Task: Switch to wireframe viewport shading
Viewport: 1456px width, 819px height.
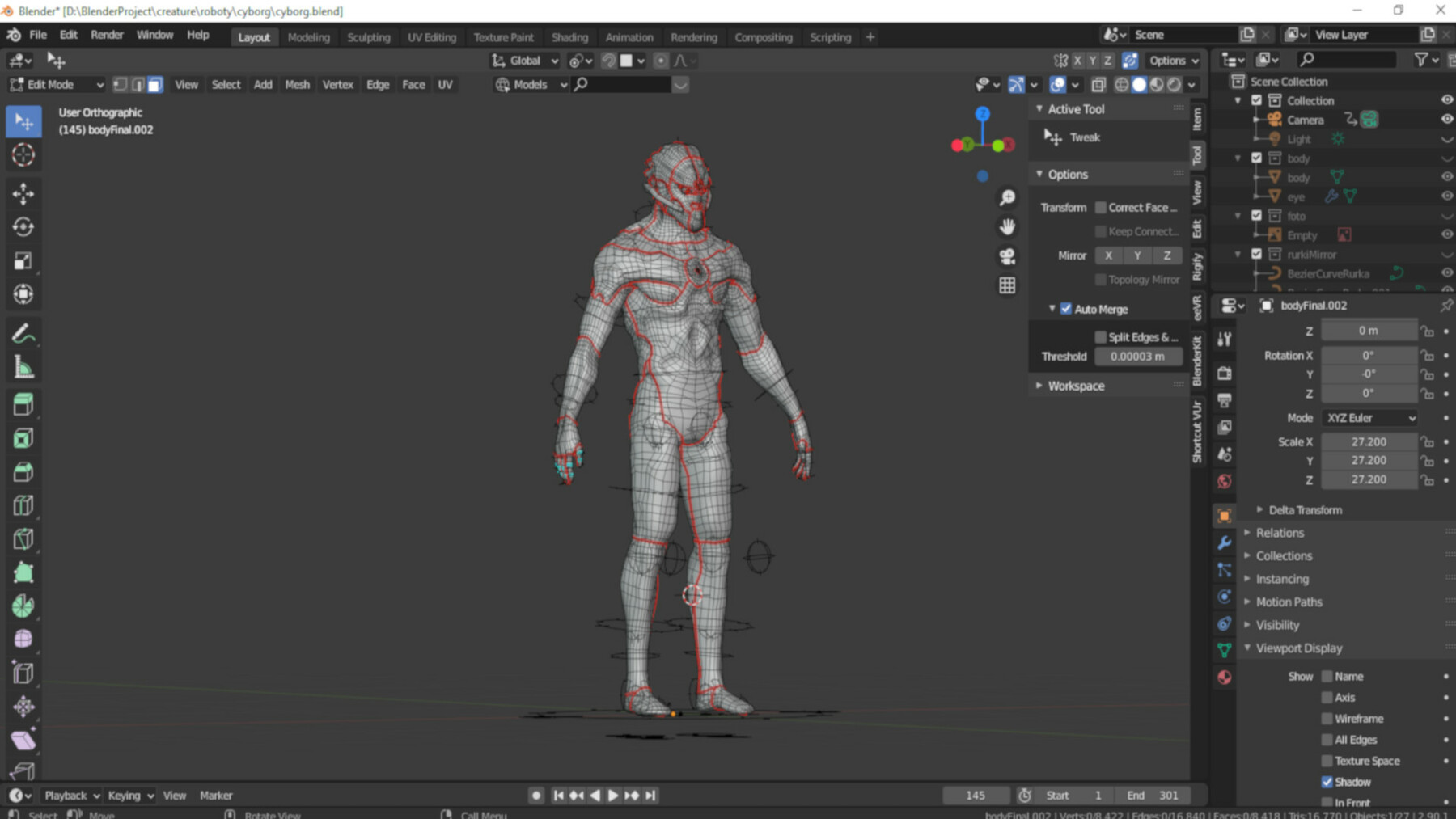Action: (x=1121, y=84)
